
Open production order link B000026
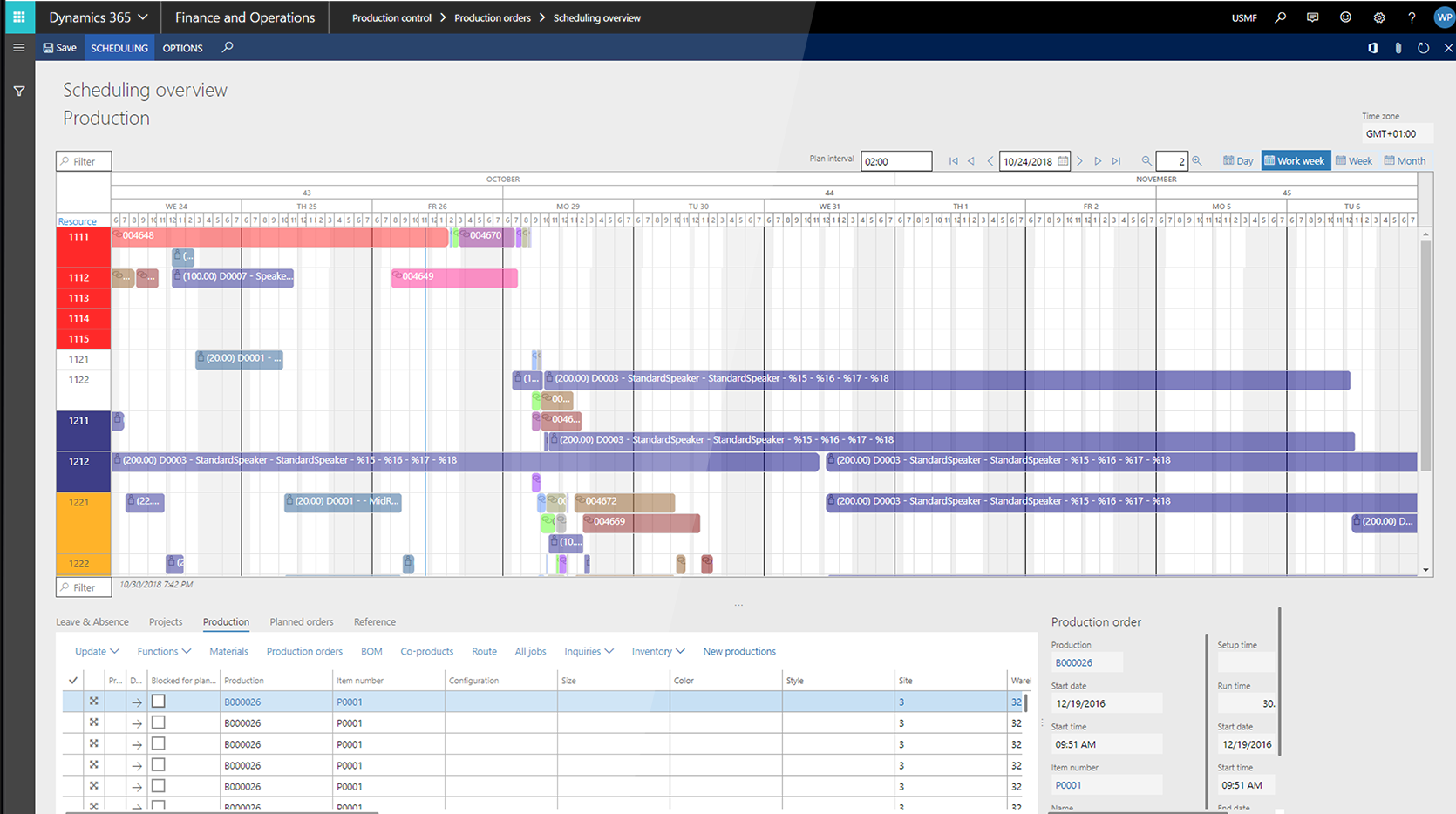(x=242, y=702)
